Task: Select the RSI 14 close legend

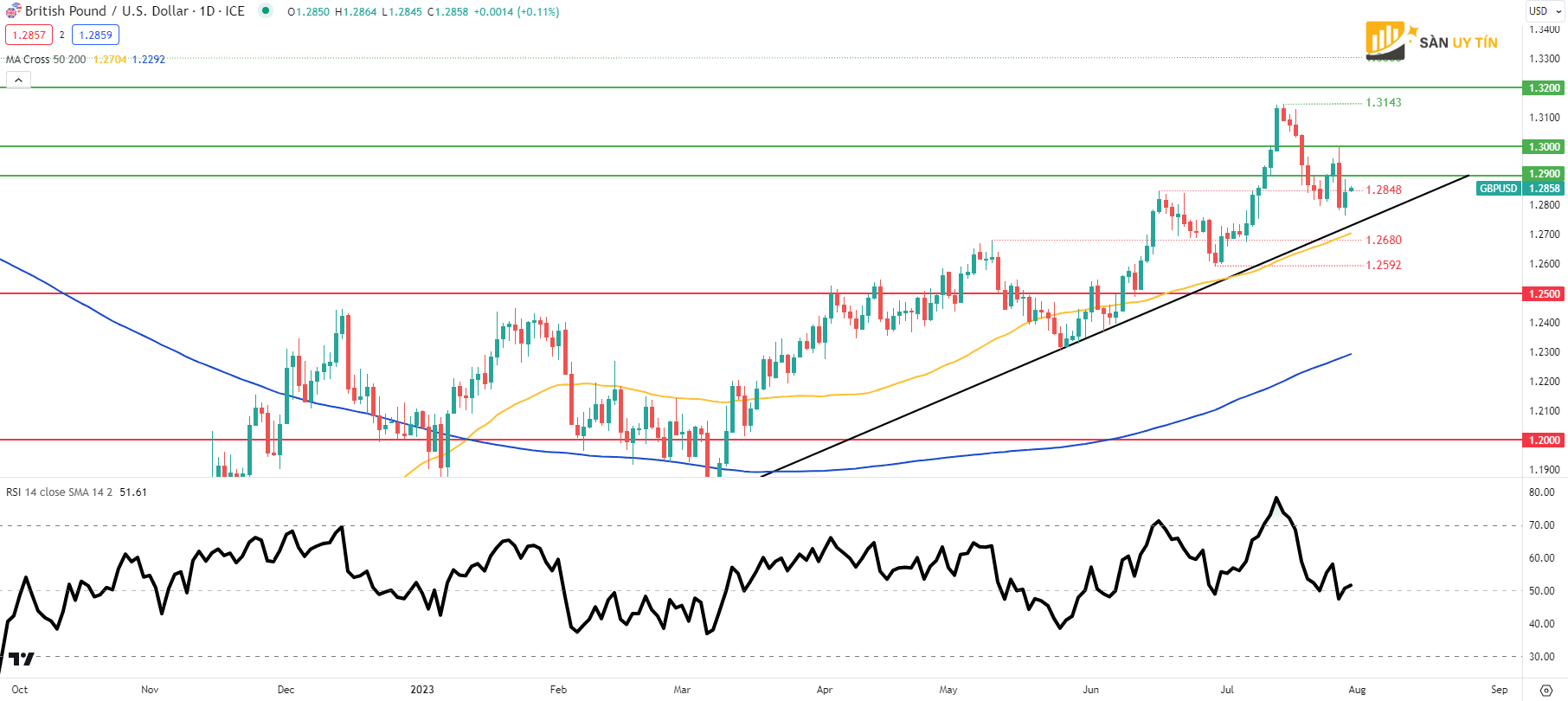Action: (59, 492)
